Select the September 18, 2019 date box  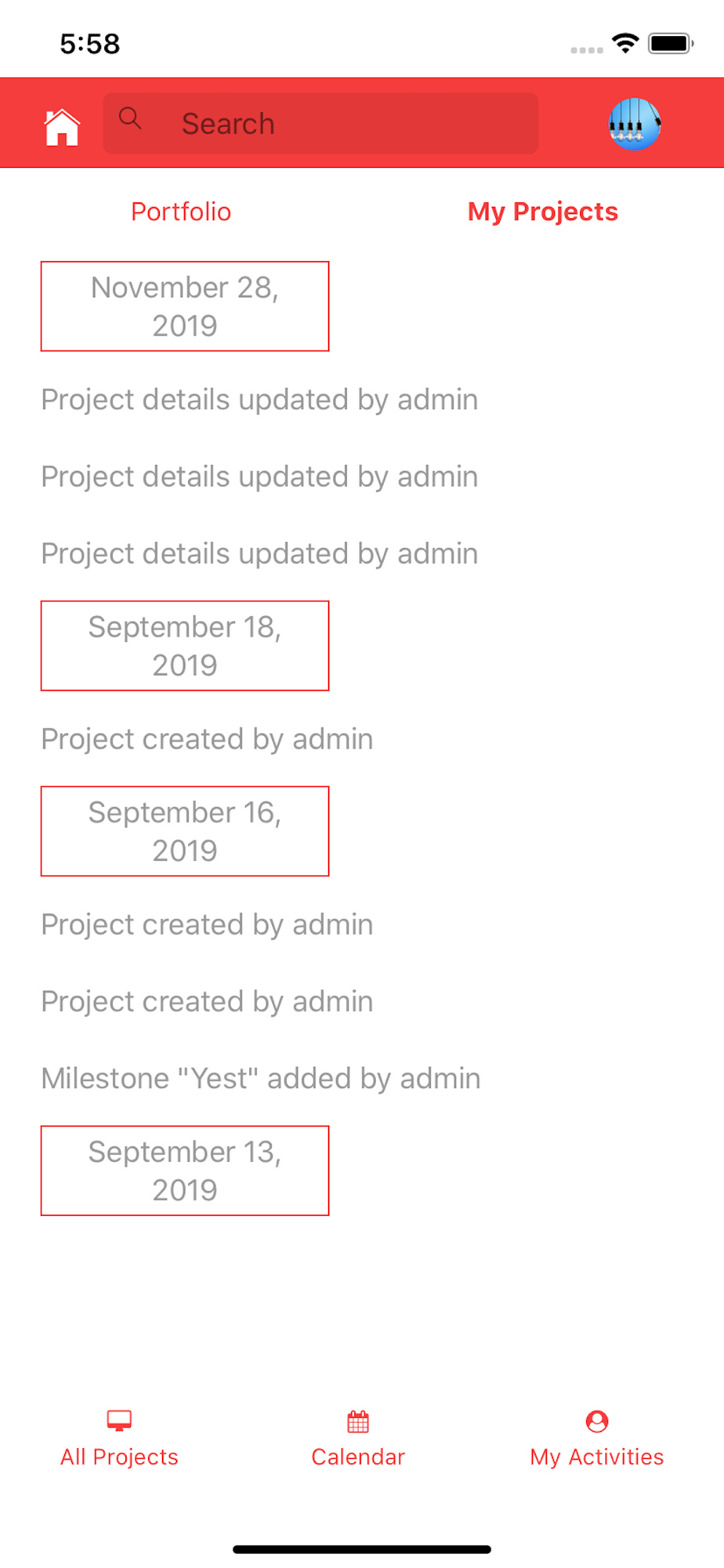pos(185,646)
